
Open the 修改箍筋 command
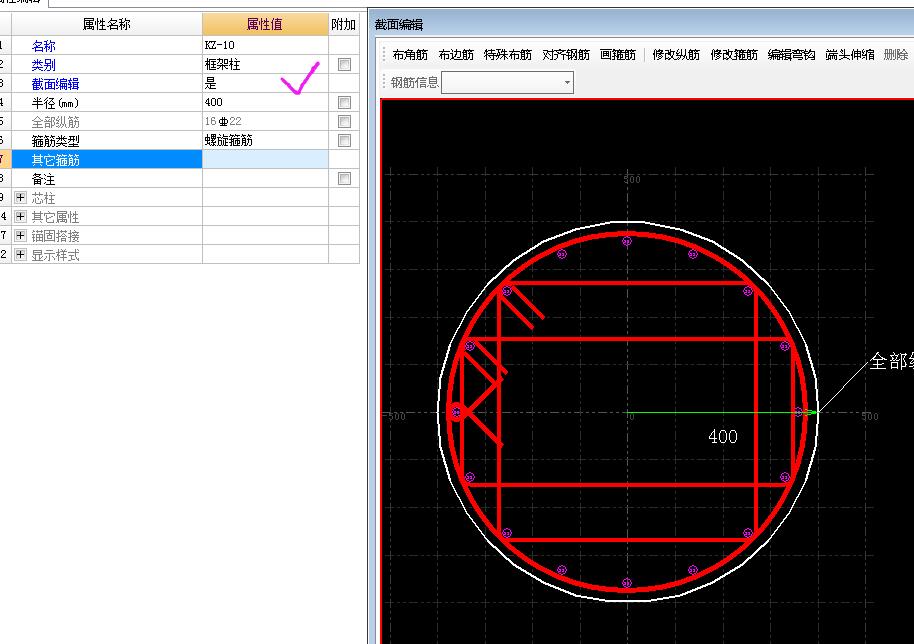point(734,55)
